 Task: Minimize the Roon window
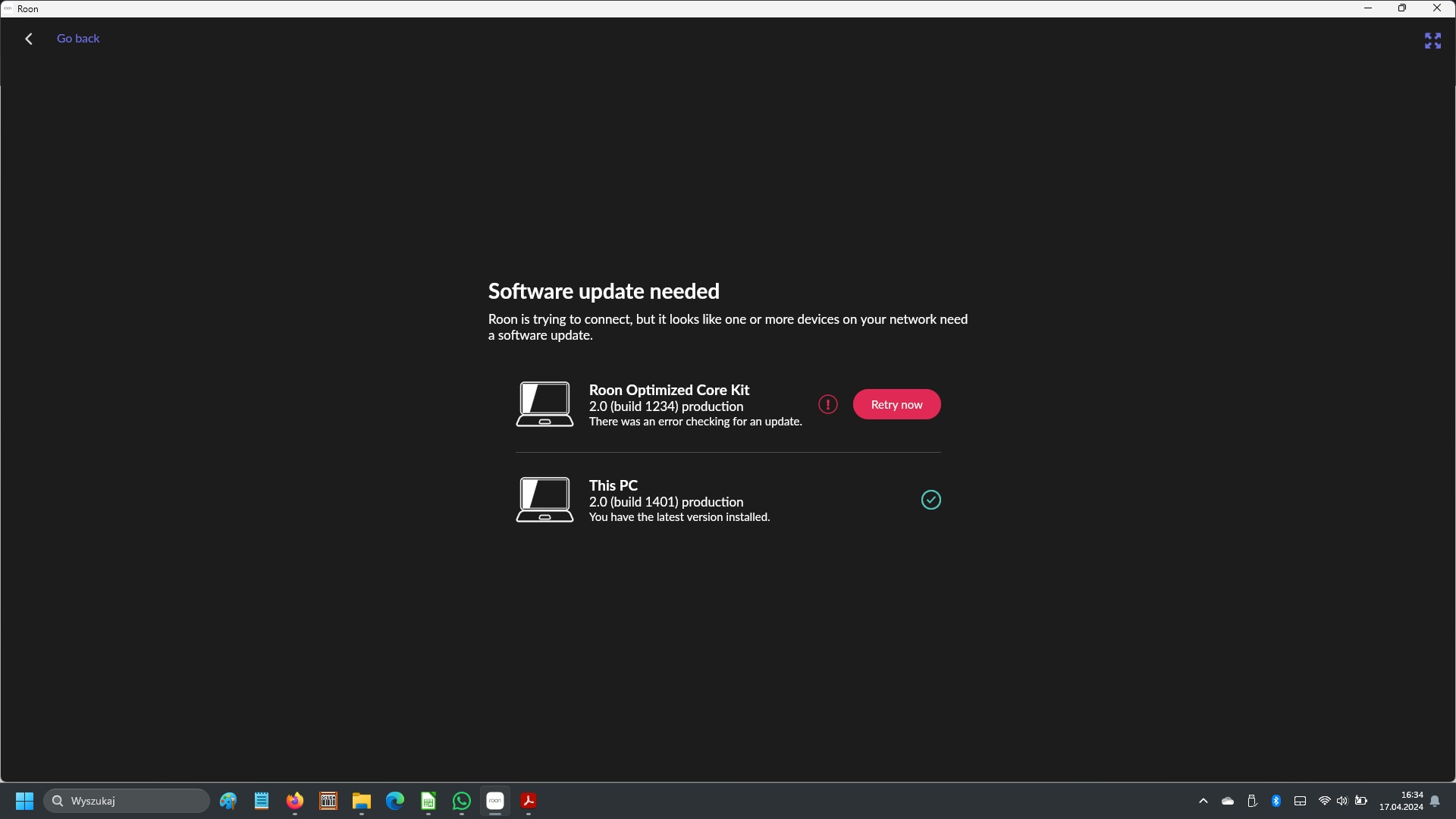pyautogui.click(x=1368, y=8)
